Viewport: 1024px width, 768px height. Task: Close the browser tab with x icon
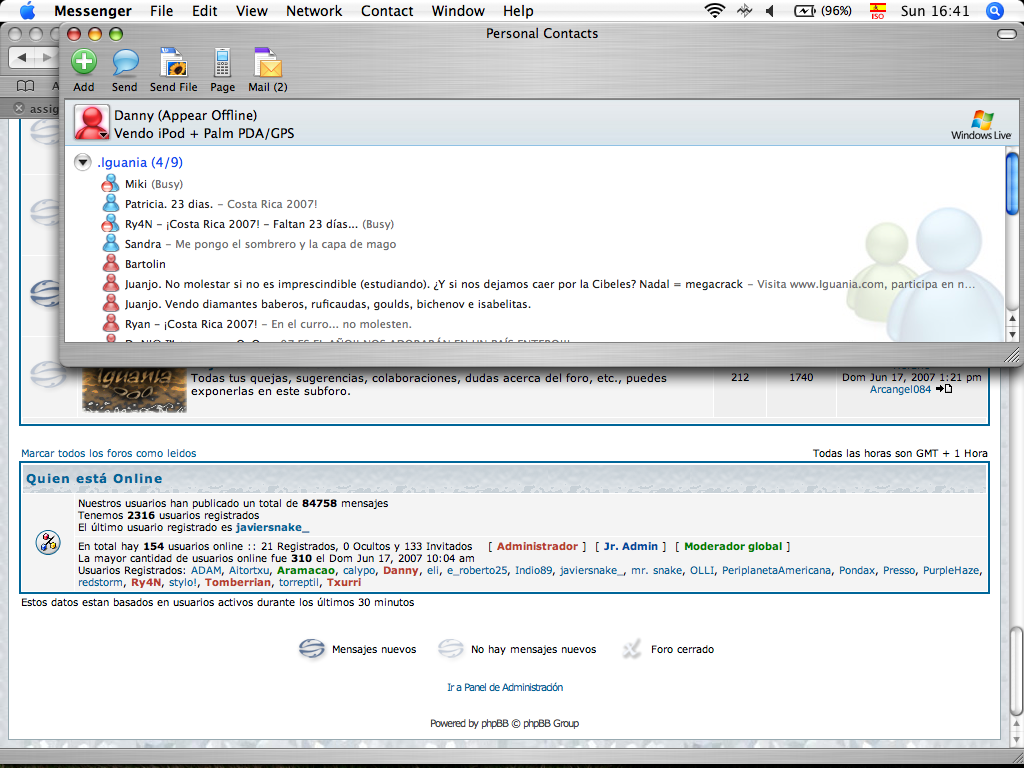pyautogui.click(x=19, y=108)
